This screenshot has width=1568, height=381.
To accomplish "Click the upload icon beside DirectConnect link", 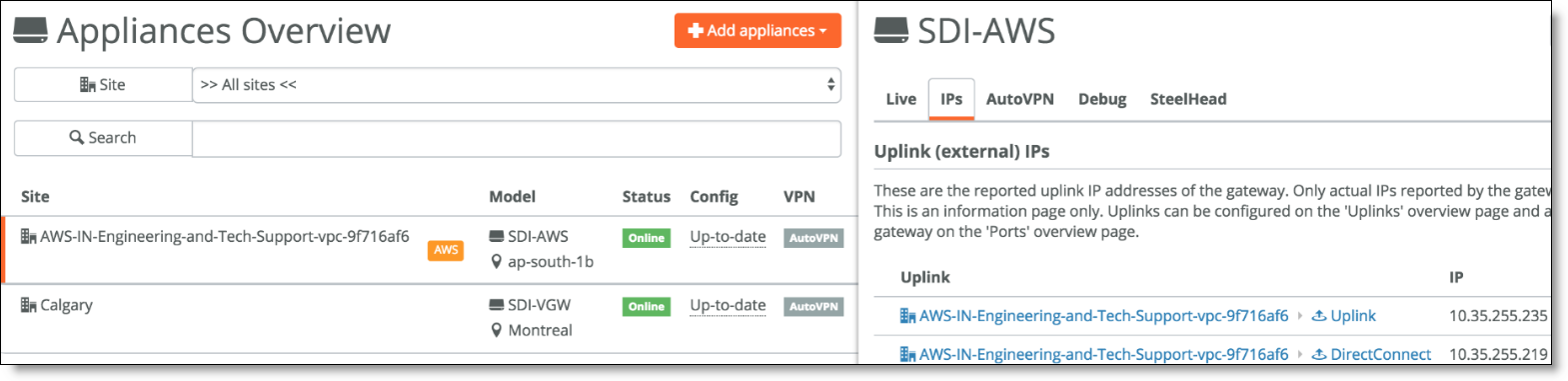I will (1319, 354).
